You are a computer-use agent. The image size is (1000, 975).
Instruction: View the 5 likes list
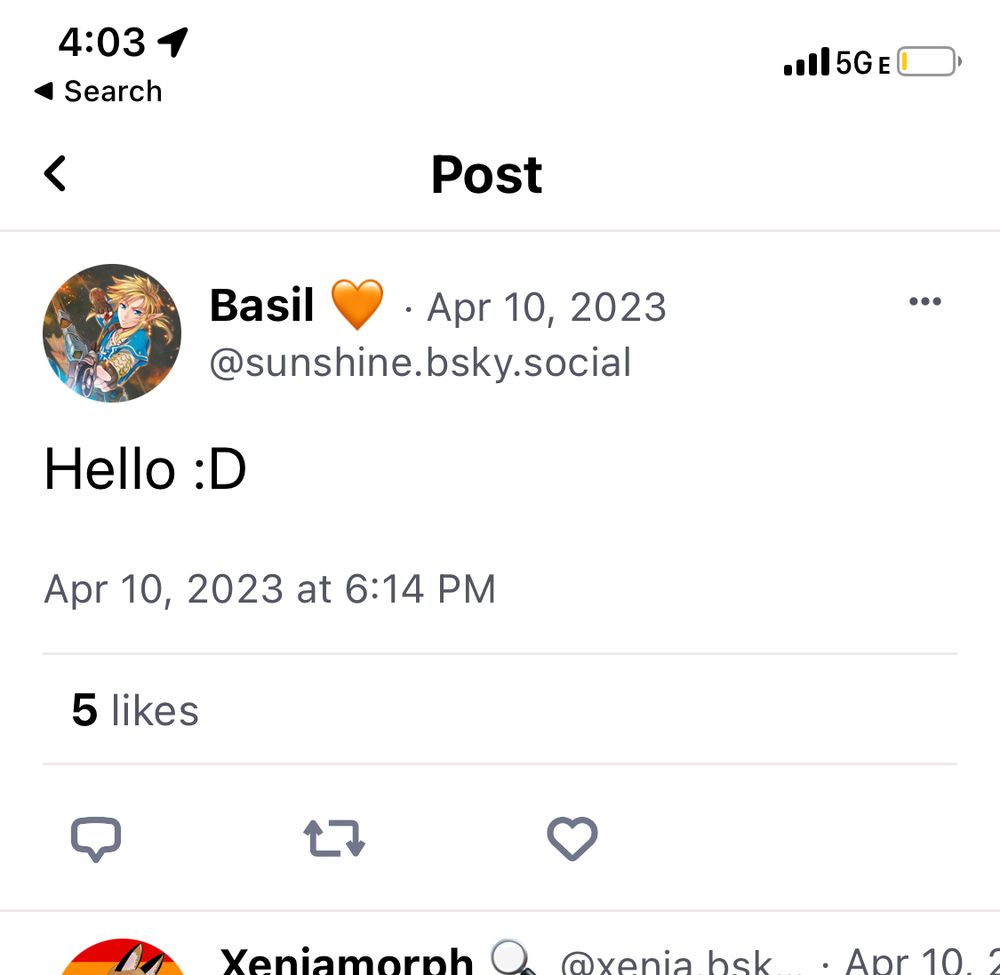(x=135, y=710)
